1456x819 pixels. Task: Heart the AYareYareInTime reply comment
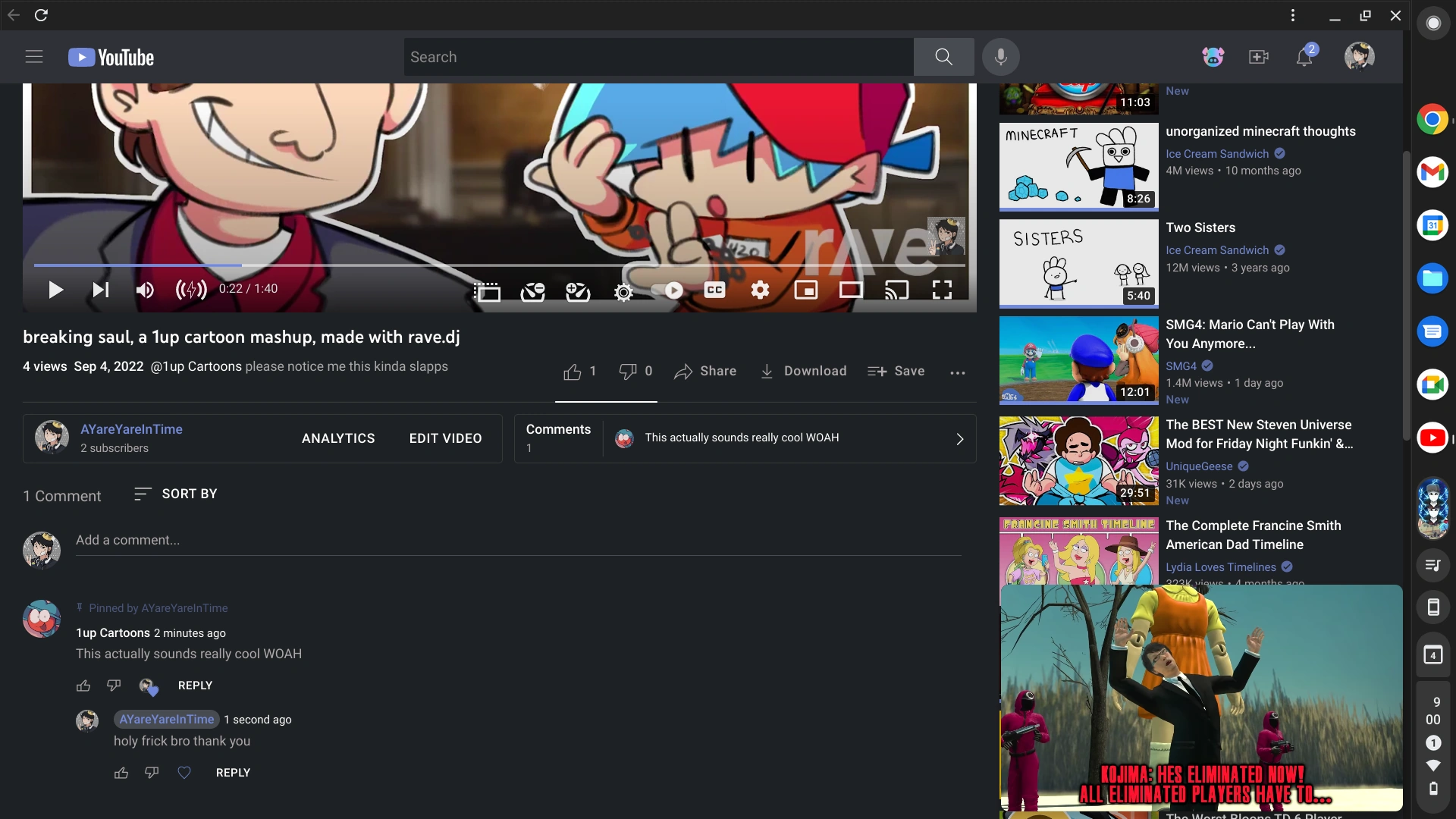(184, 773)
